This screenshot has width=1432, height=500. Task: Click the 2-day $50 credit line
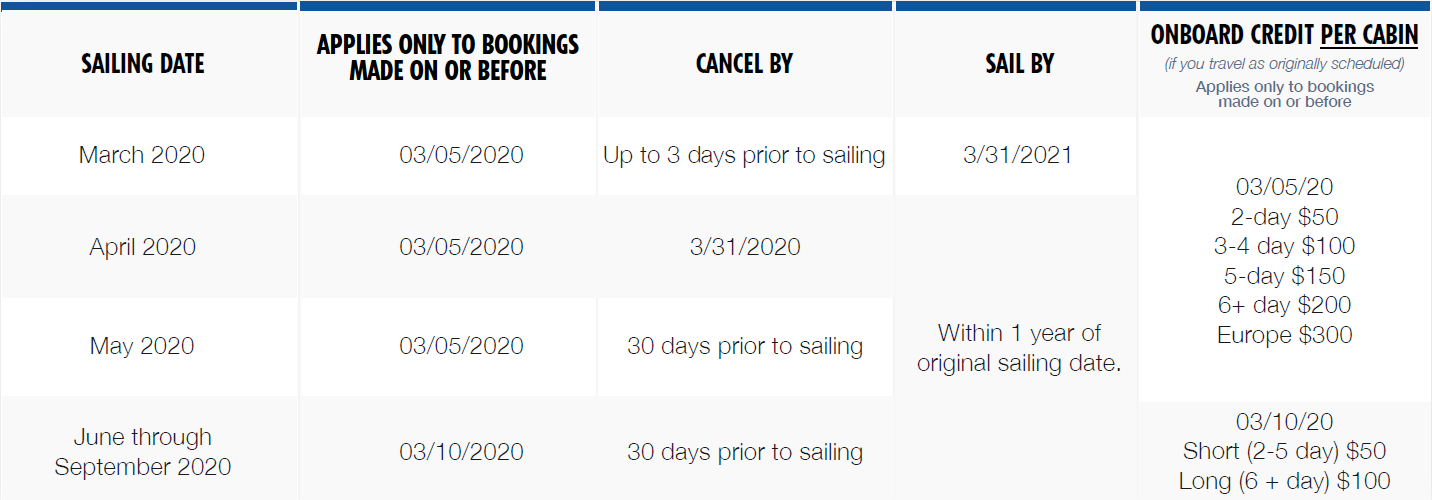point(1284,217)
